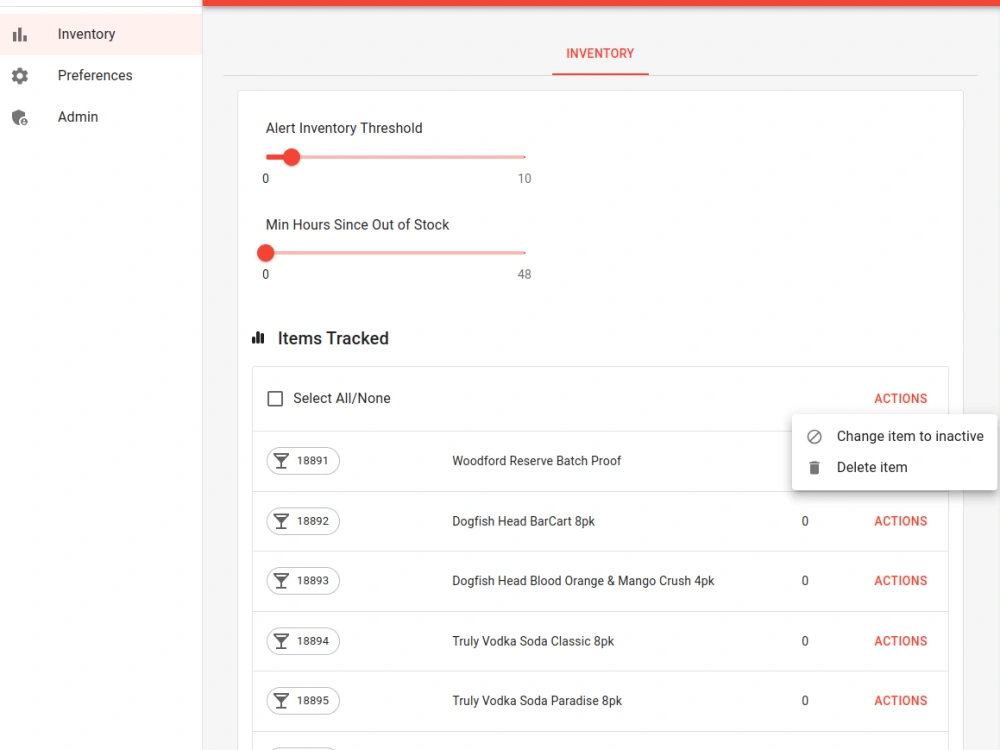
Task: Click quantity 0 for Truly Vodka Soda Classic 8pk
Action: pyautogui.click(x=805, y=641)
